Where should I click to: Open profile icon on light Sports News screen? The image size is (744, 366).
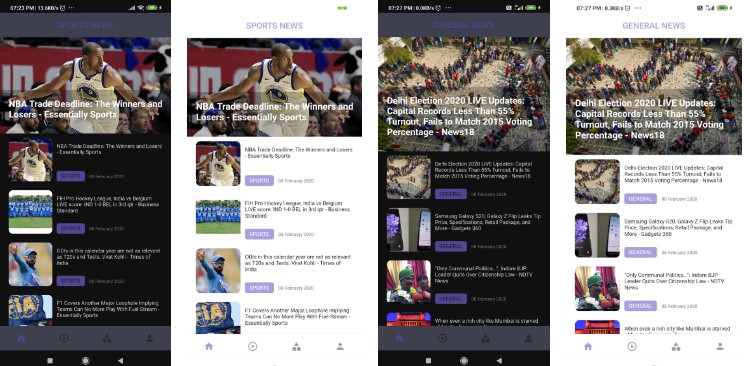click(x=340, y=347)
